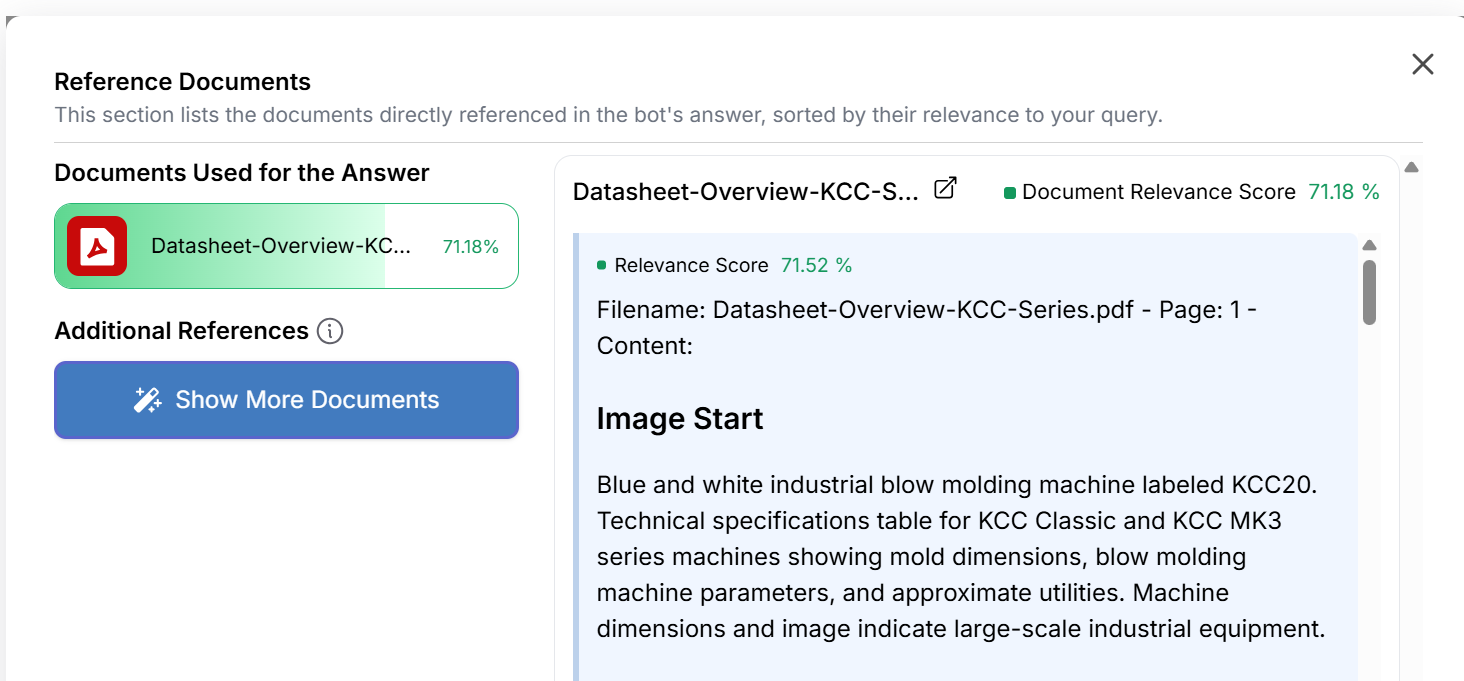Click green dot beside 71.52 % Relevance Score
The height and width of the screenshot is (681, 1464).
coord(602,266)
